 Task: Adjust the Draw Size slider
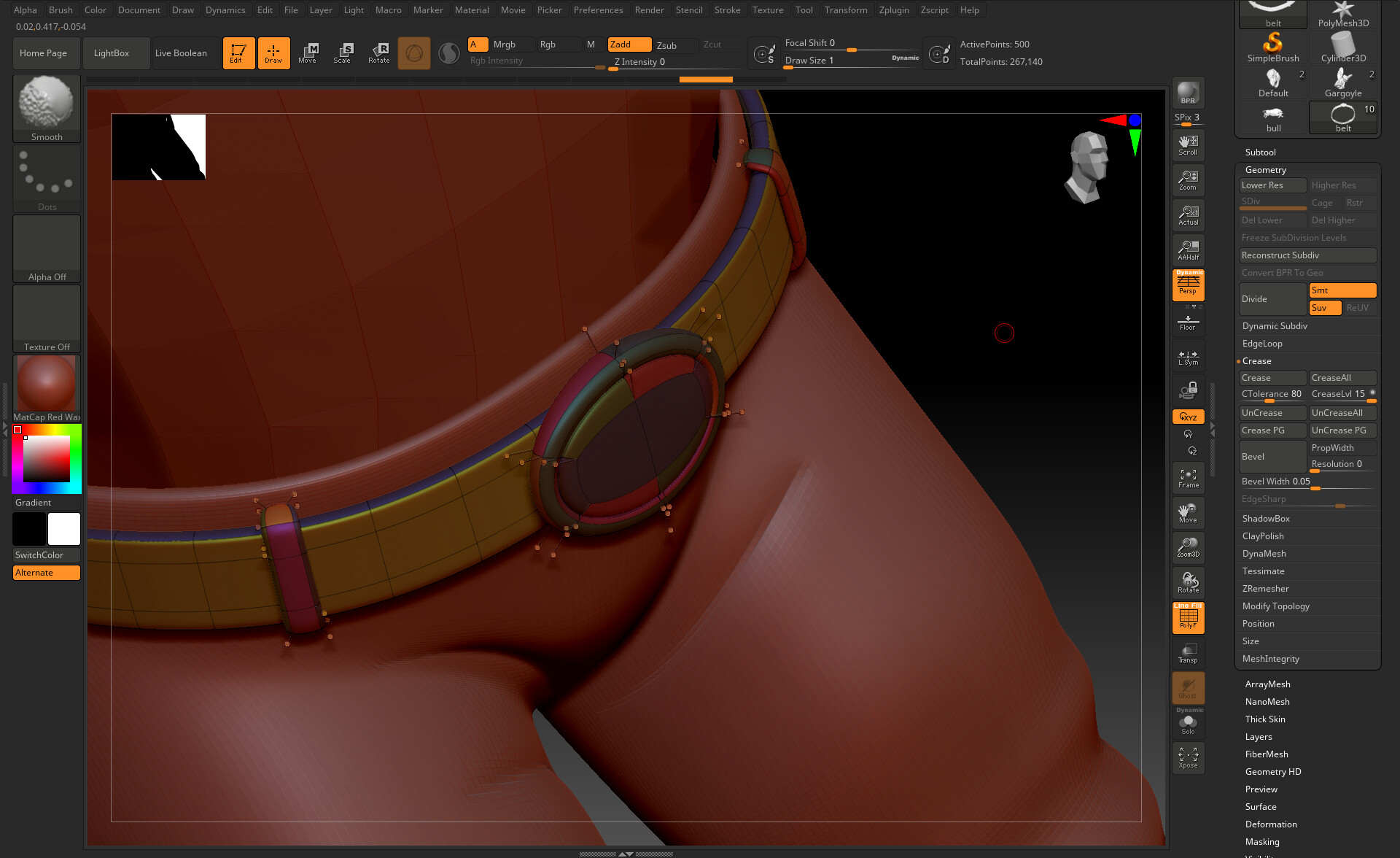pyautogui.click(x=851, y=61)
